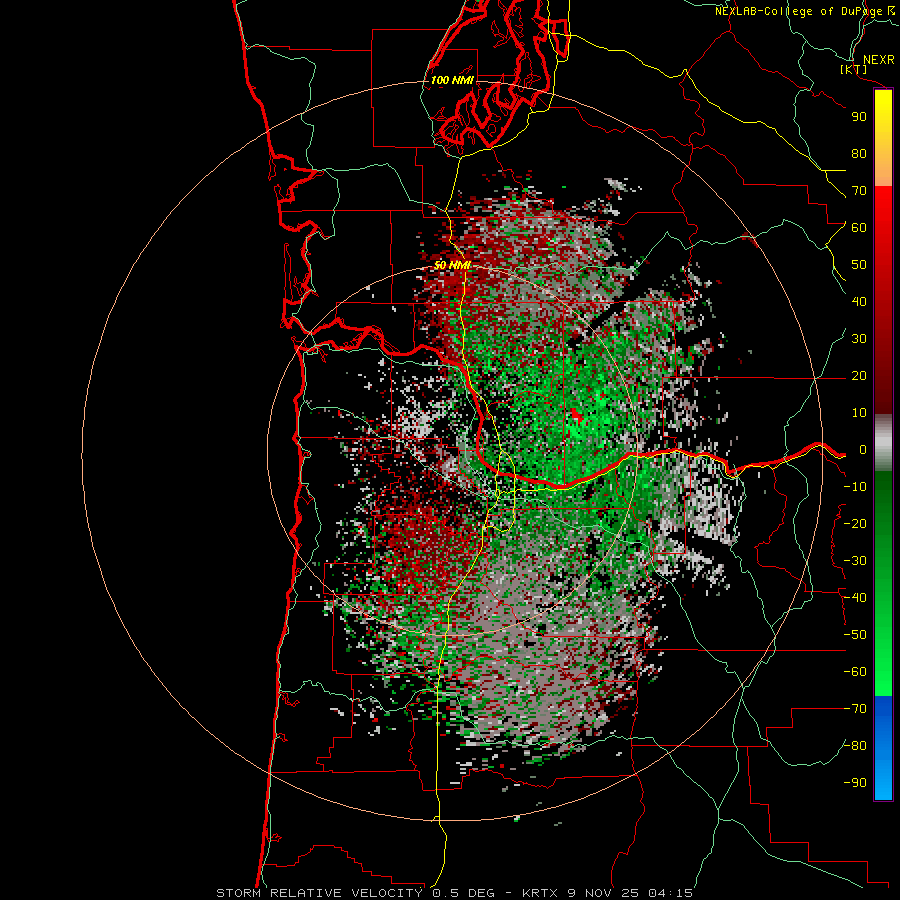
Task: Click the -40 value on velocity scale
Action: (x=855, y=598)
